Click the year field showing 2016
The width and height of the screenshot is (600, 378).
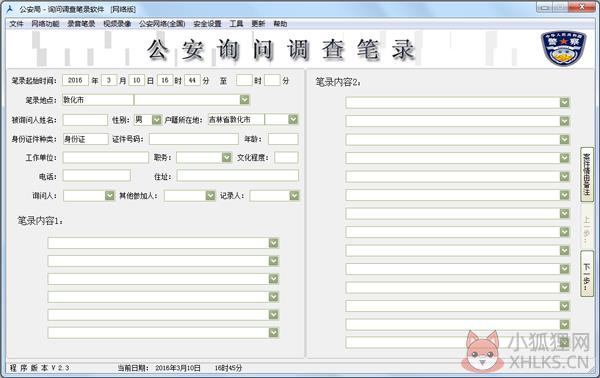pos(75,80)
